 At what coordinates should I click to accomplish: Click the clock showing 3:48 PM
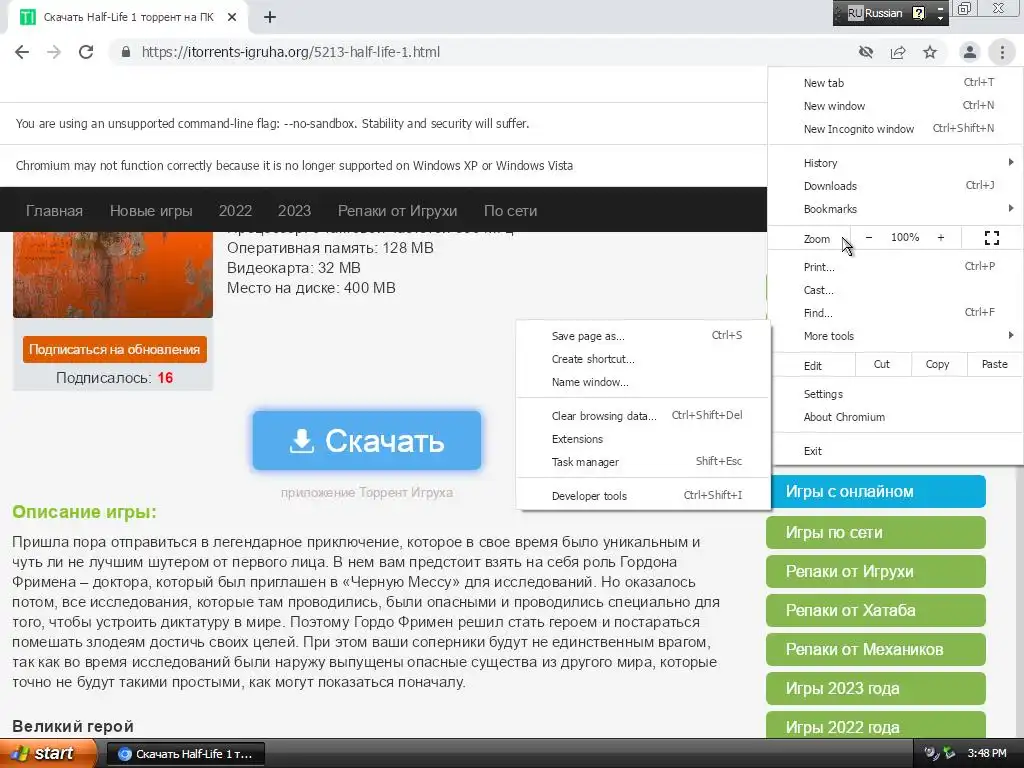[987, 753]
